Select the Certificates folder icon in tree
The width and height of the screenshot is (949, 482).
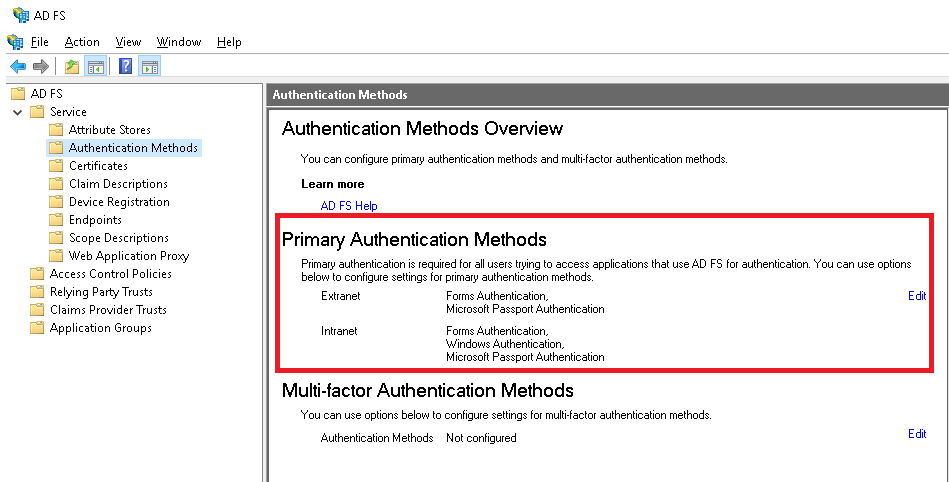point(56,166)
